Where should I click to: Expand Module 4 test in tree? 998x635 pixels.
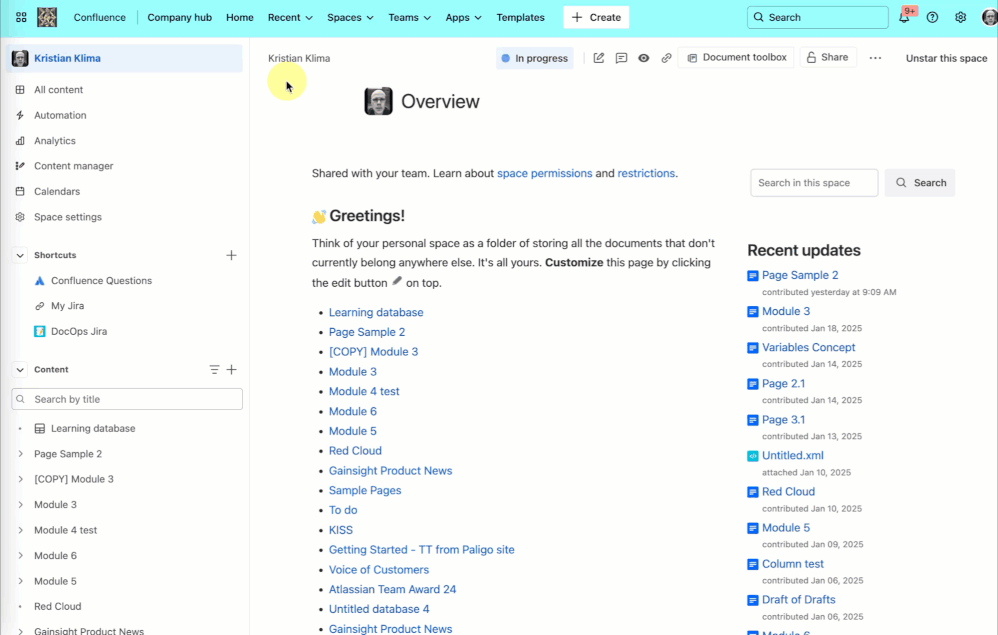click(20, 530)
